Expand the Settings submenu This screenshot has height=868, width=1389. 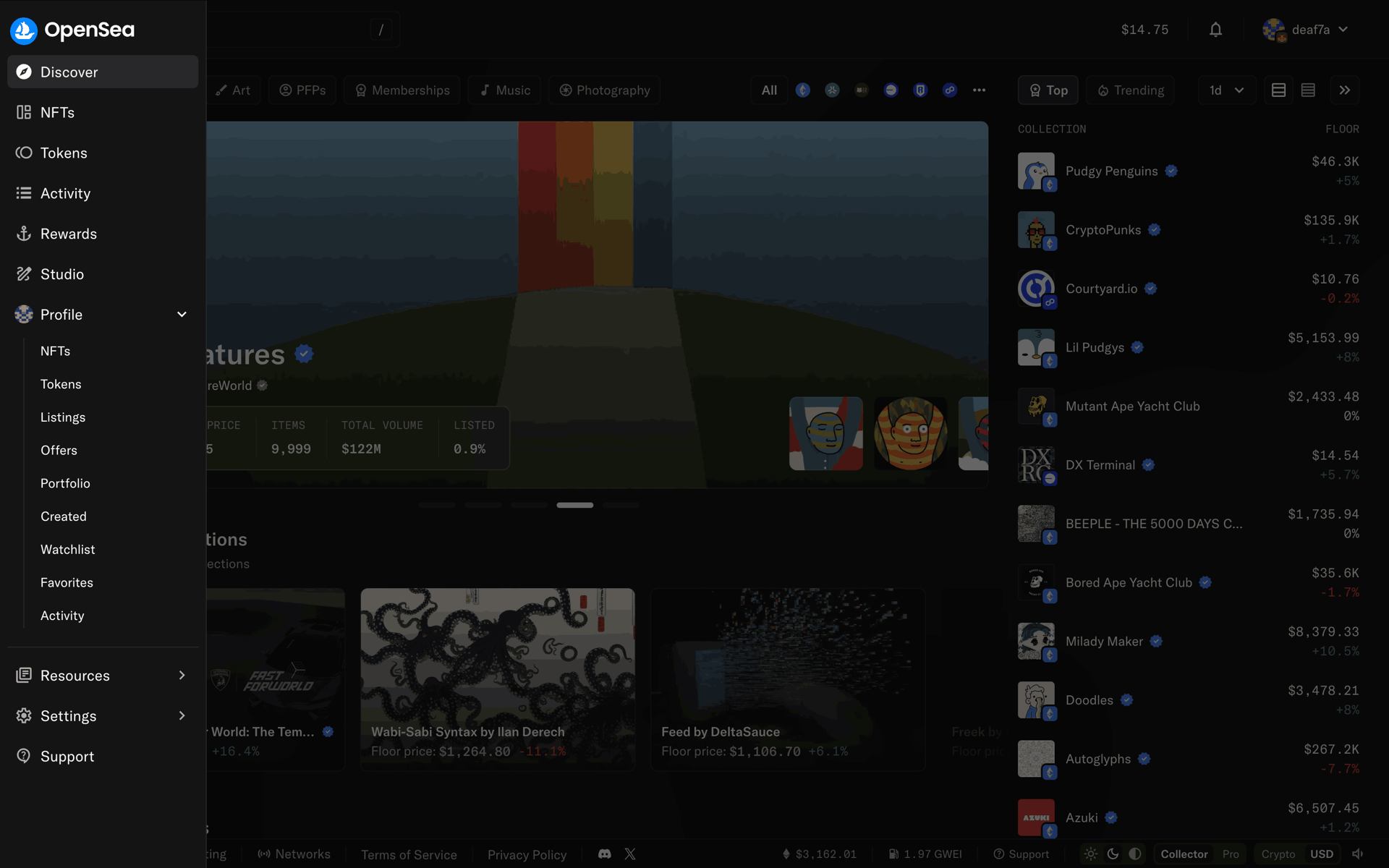[182, 715]
